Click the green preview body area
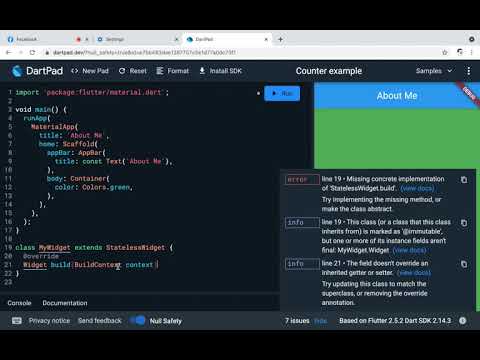480x360 pixels. click(x=397, y=139)
